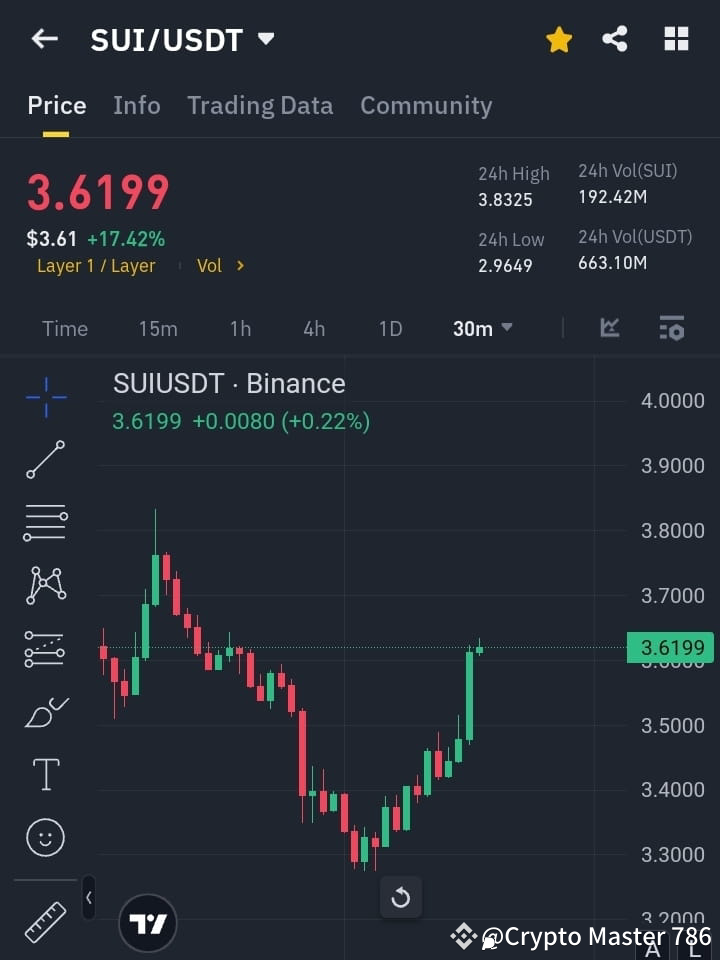
Task: Reset chart view with the circular arrow
Action: coord(401,898)
